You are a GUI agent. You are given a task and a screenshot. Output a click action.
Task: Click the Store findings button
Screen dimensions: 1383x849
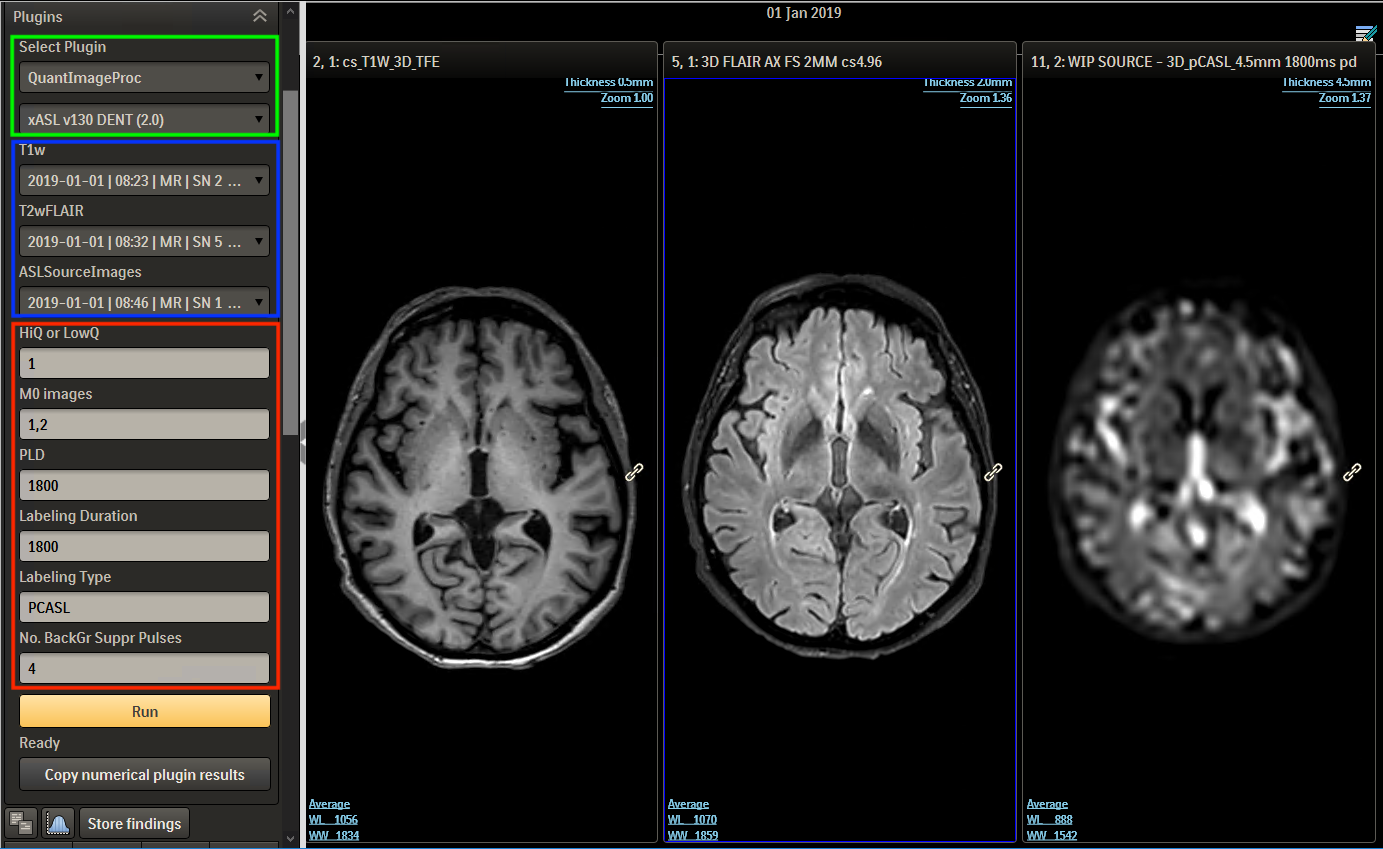[134, 824]
